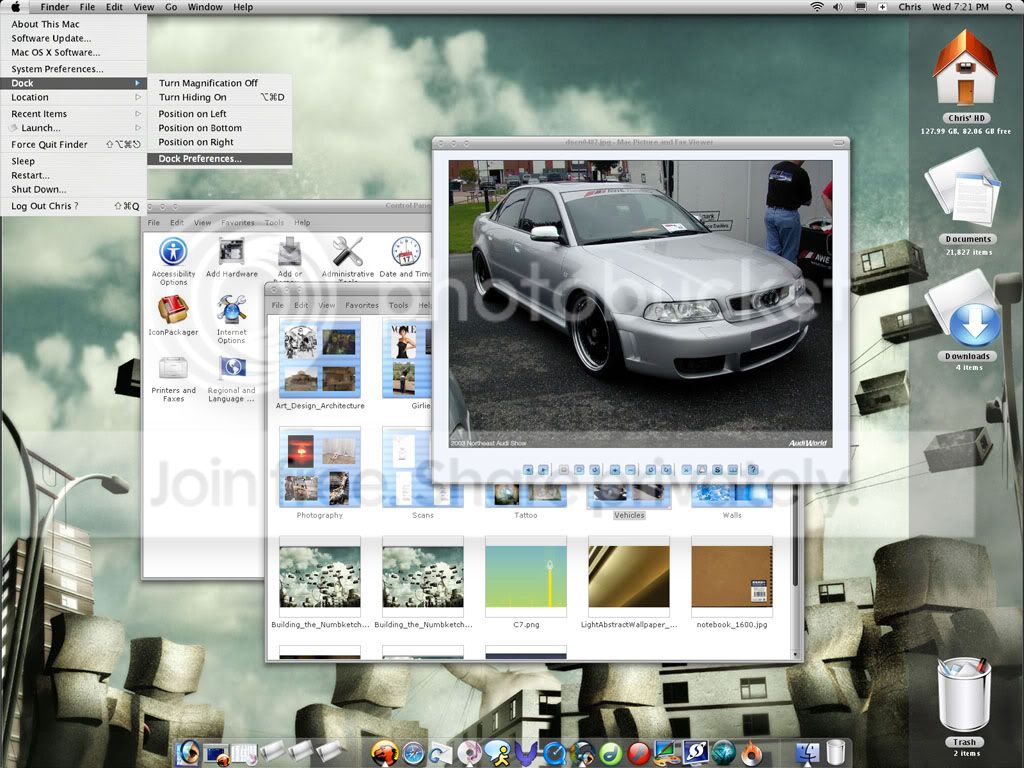Launch Safari compass icon in dock
The image size is (1024, 768).
[x=413, y=753]
